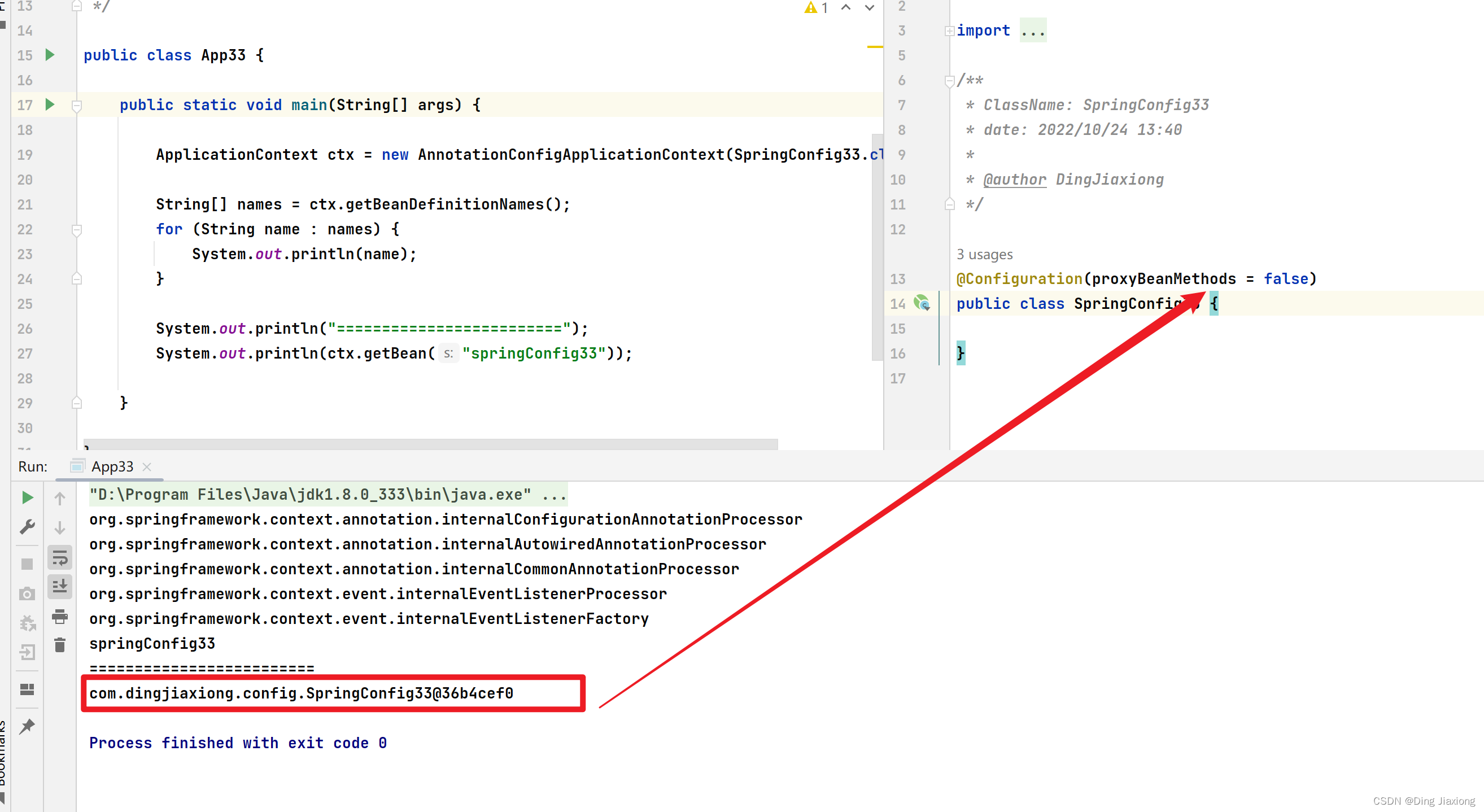Click the horizontal scrollbar of left editor
Viewport: 1484px width, 812px height.
[x=430, y=444]
